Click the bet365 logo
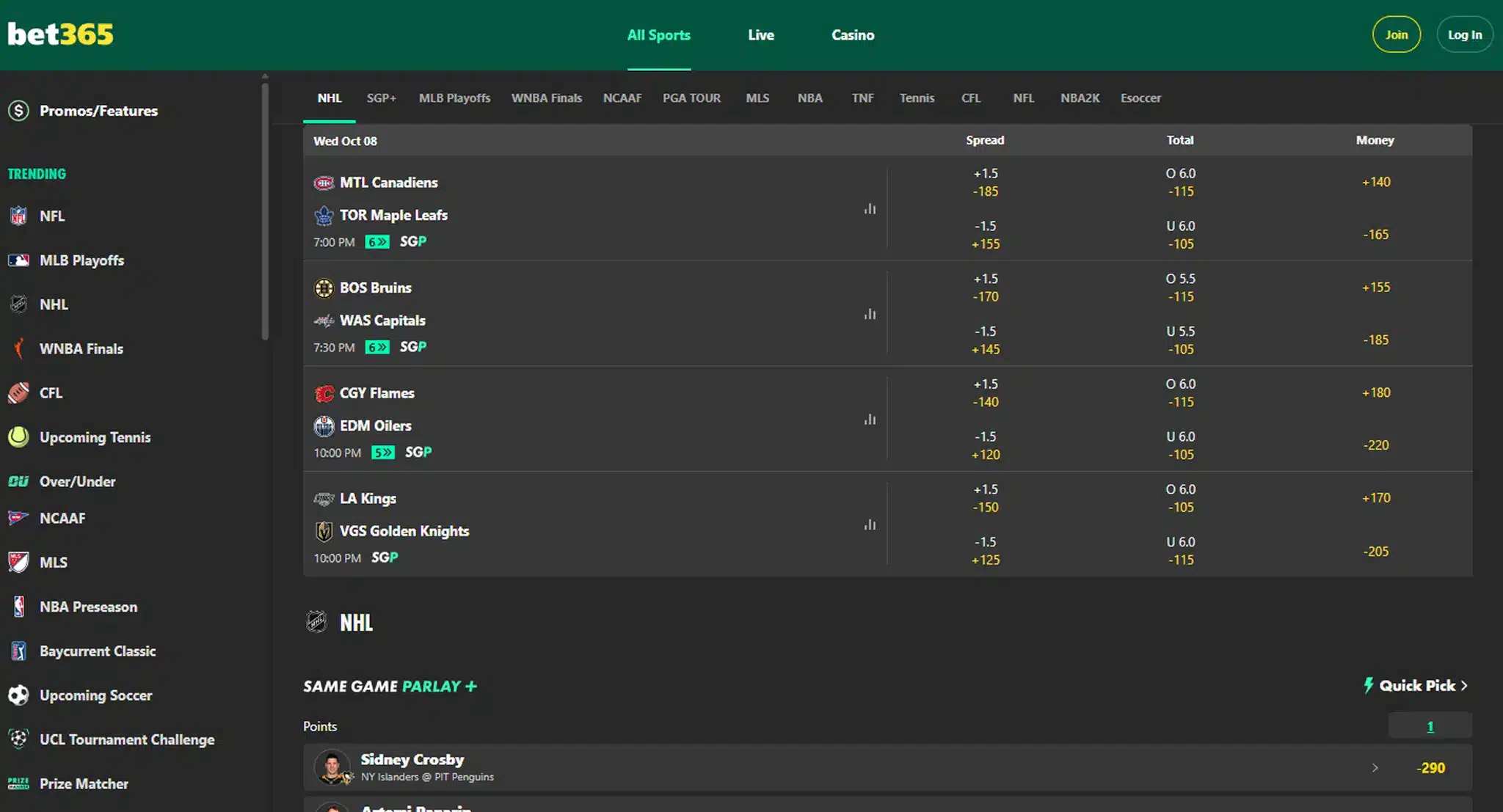This screenshot has width=1503, height=812. pos(61,34)
